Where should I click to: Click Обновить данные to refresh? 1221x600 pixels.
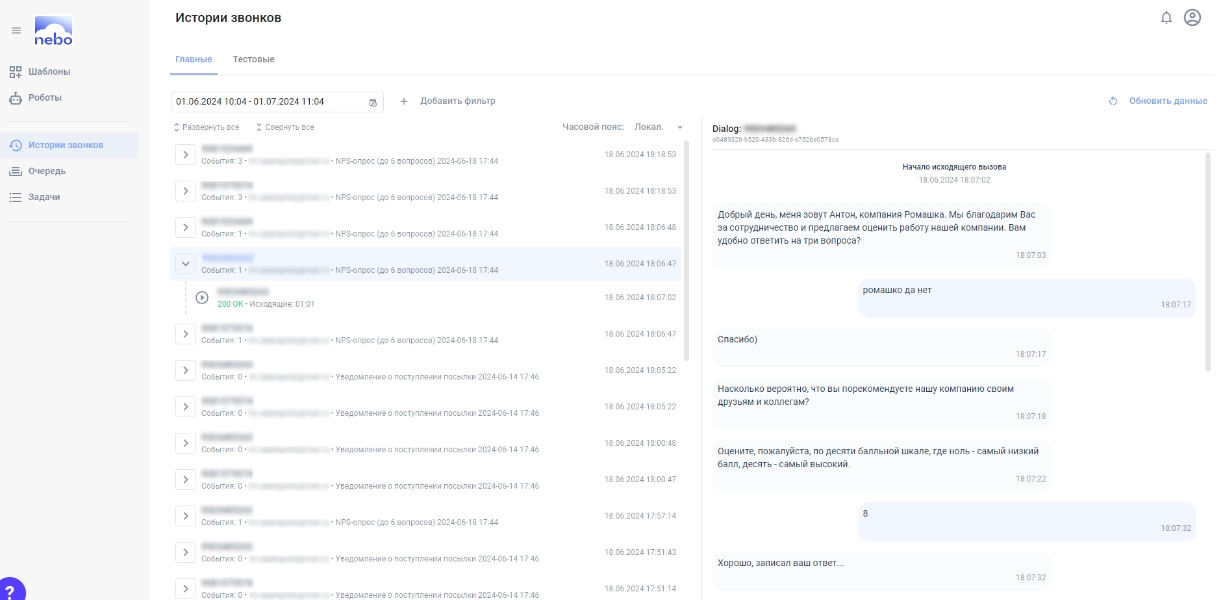click(x=1158, y=101)
